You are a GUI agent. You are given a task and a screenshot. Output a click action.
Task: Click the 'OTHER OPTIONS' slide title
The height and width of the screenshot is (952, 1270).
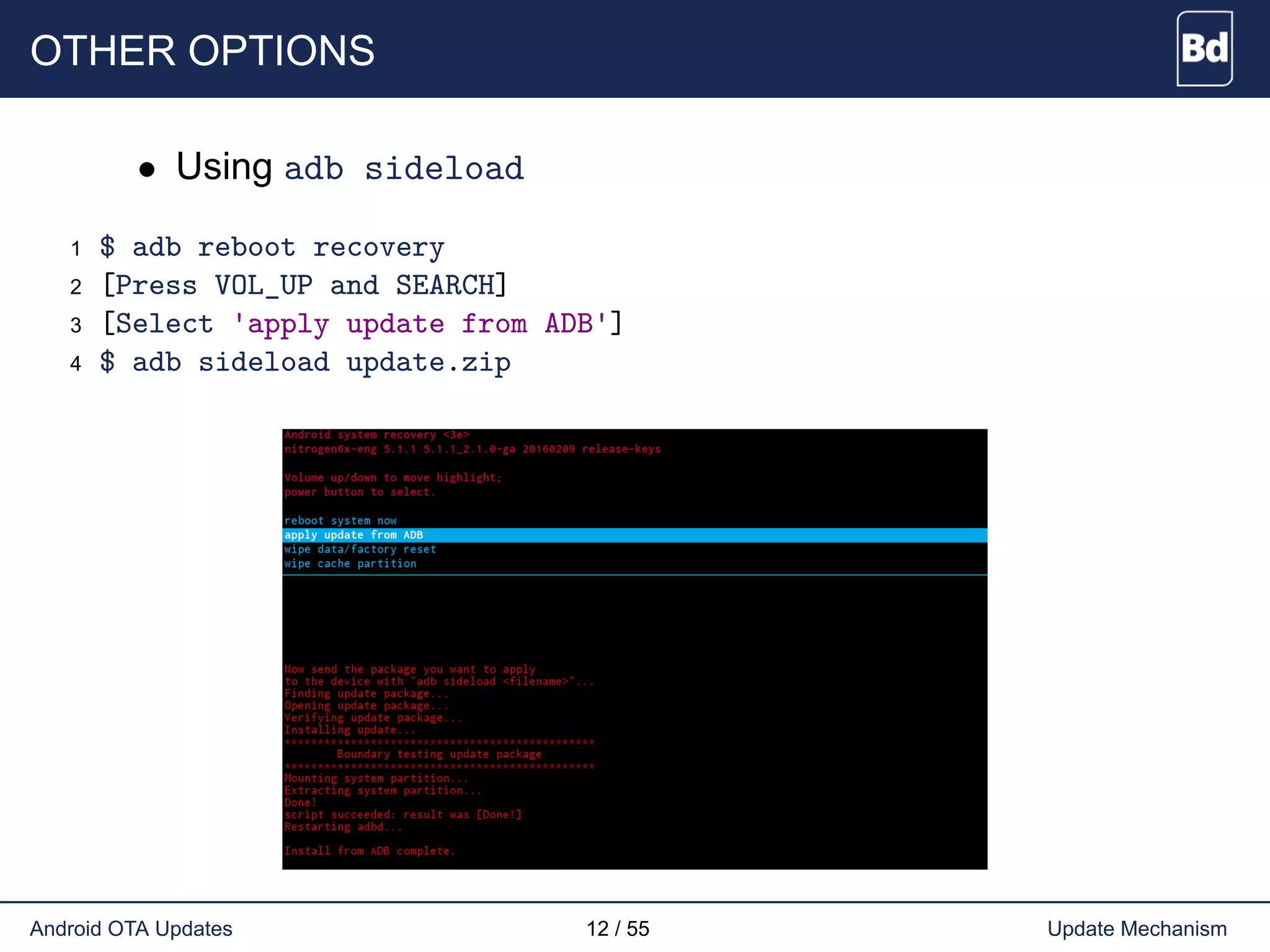202,51
